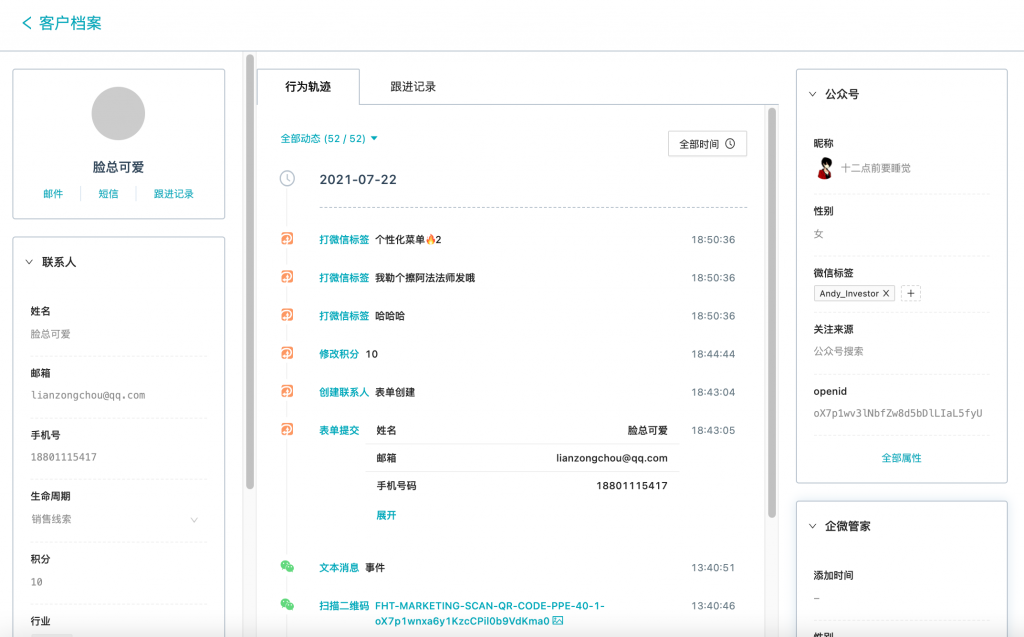
Task: Remove the Andy_Investor tag with X
Action: click(x=886, y=293)
